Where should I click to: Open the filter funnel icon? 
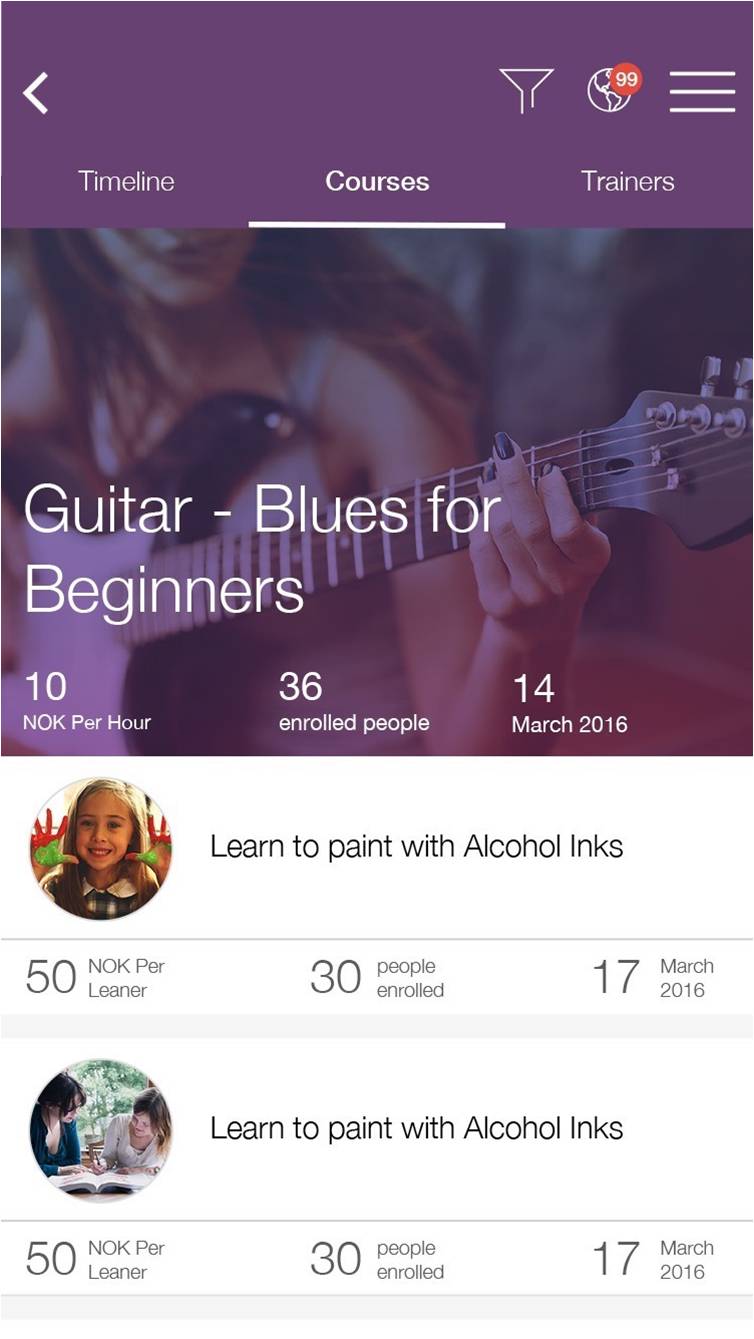pyautogui.click(x=525, y=91)
